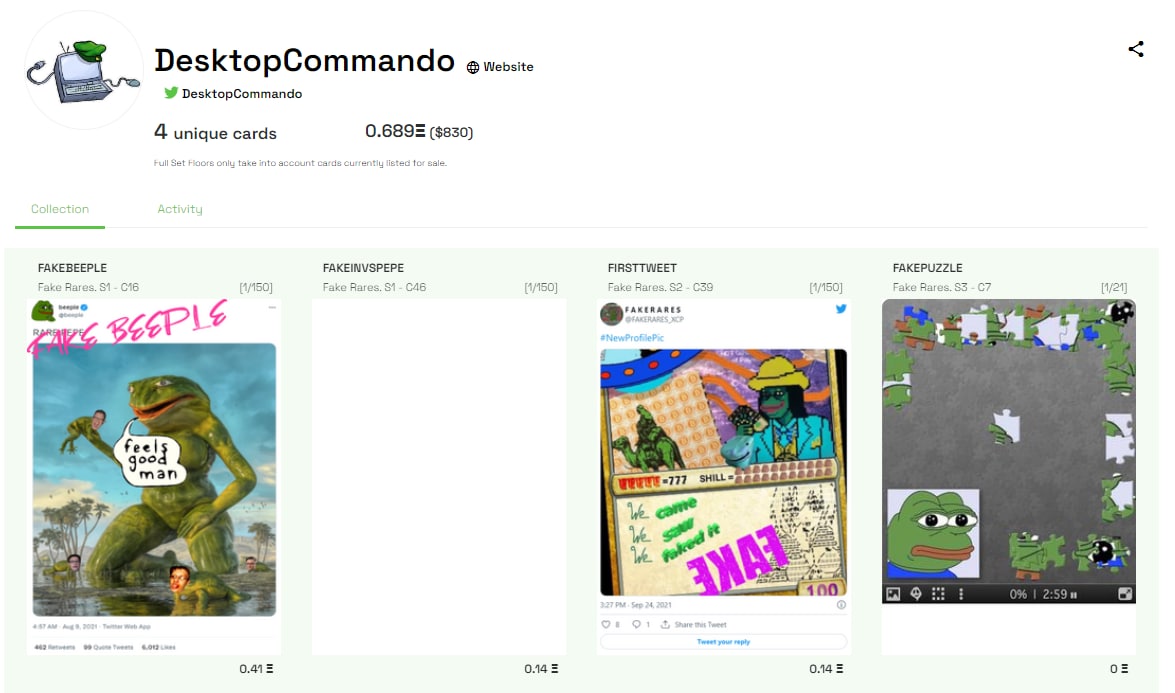
Task: Click the 0% puzzle progress indicator
Action: pyautogui.click(x=1018, y=594)
